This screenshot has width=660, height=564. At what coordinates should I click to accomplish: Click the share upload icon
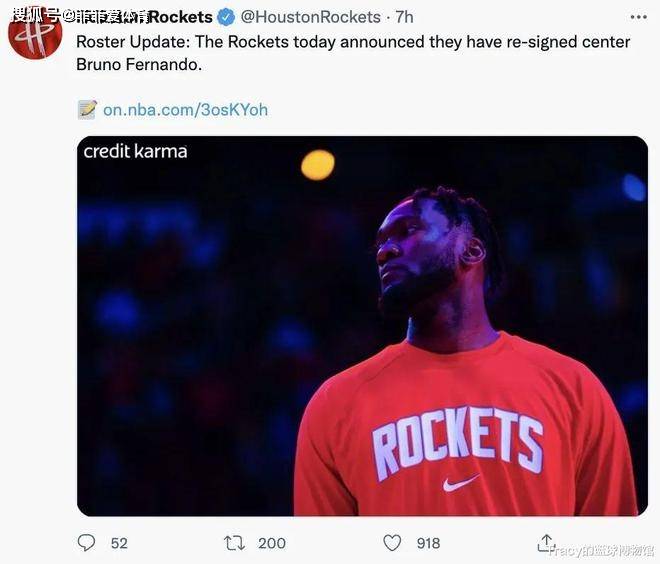(547, 542)
